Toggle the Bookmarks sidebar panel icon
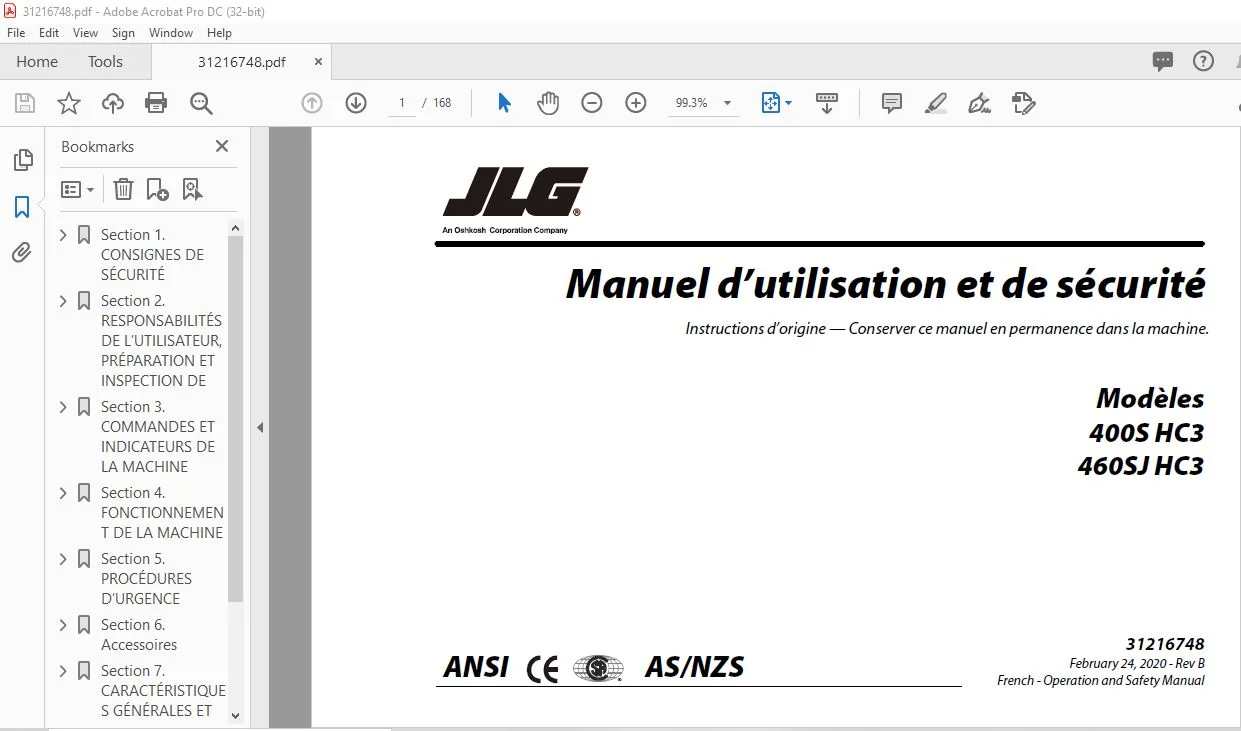The width and height of the screenshot is (1241, 731). click(x=22, y=207)
